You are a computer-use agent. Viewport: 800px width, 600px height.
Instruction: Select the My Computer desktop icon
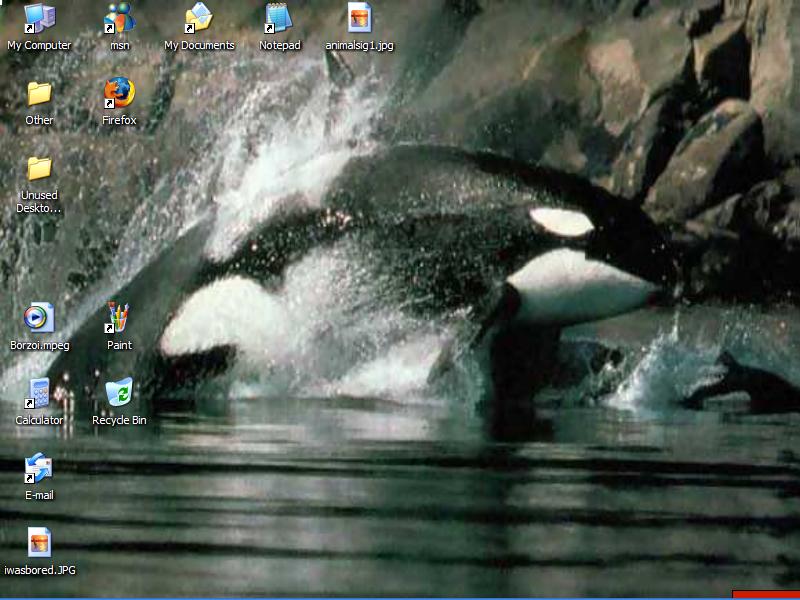click(x=39, y=18)
